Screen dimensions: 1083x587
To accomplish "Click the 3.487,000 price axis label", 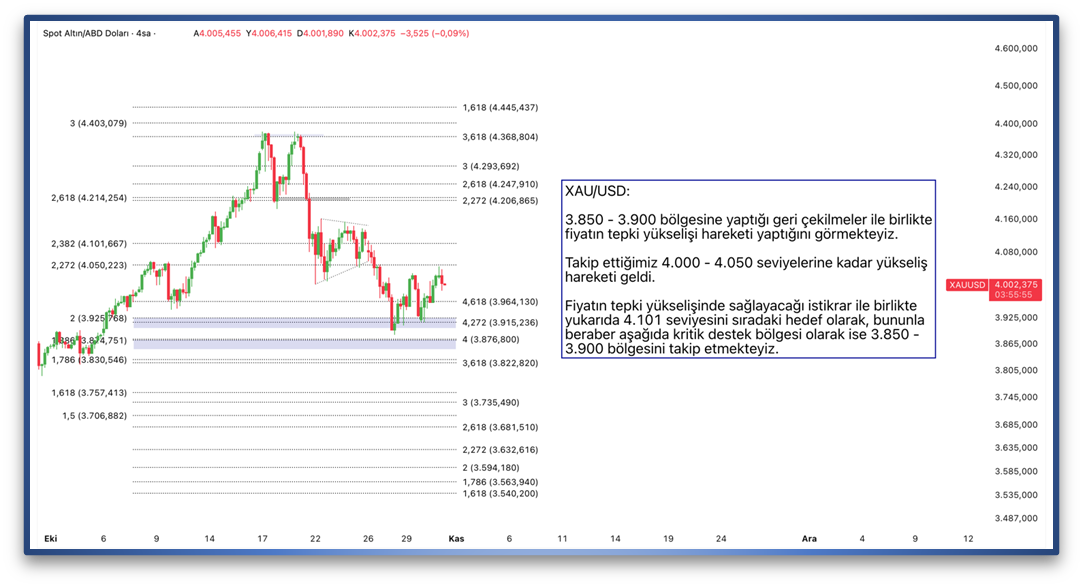I will tap(1014, 518).
